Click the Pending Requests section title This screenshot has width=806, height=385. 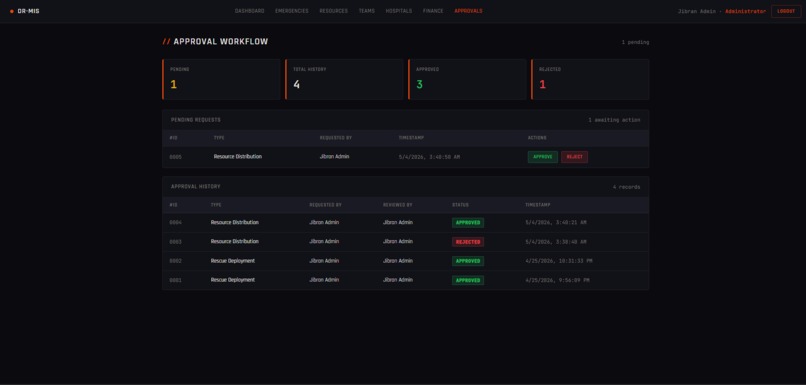[x=196, y=120]
